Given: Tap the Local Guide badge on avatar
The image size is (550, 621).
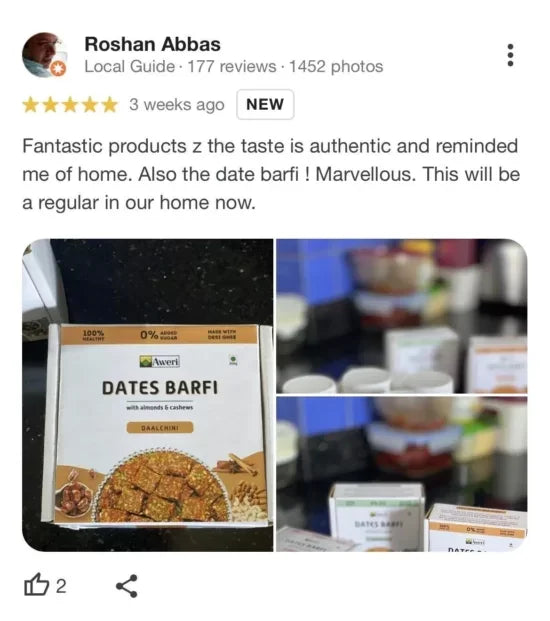Looking at the screenshot, I should coord(58,69).
